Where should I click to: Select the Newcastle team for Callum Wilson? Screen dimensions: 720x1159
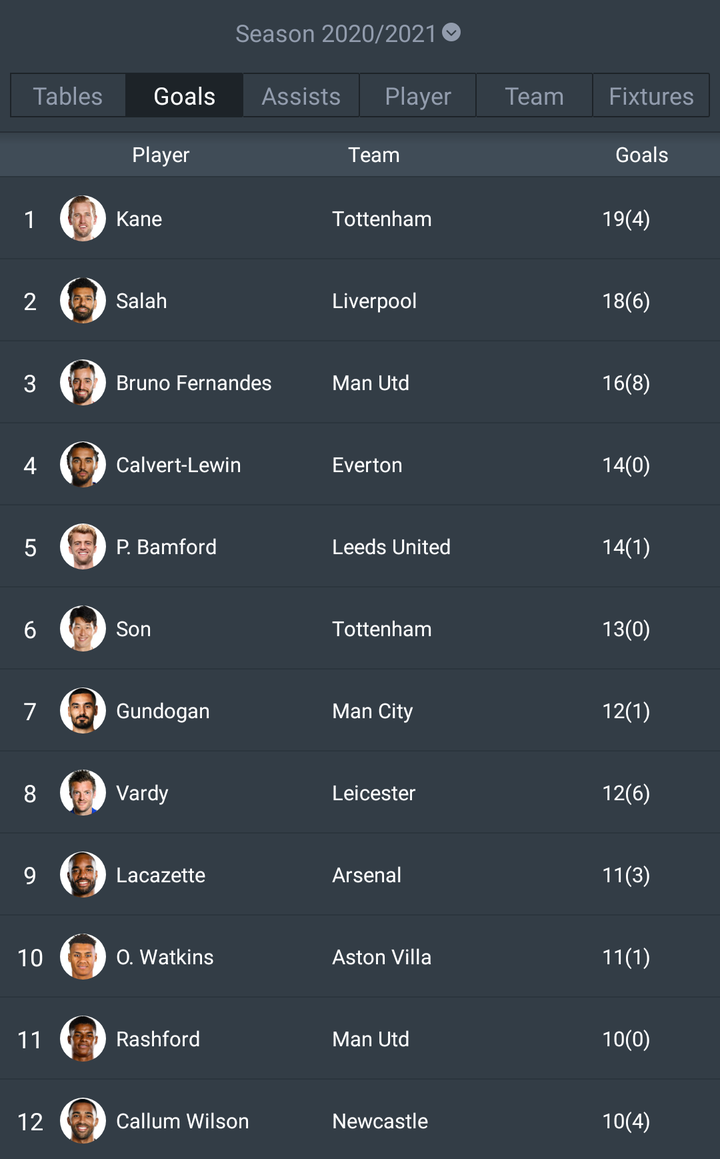pyautogui.click(x=380, y=1121)
